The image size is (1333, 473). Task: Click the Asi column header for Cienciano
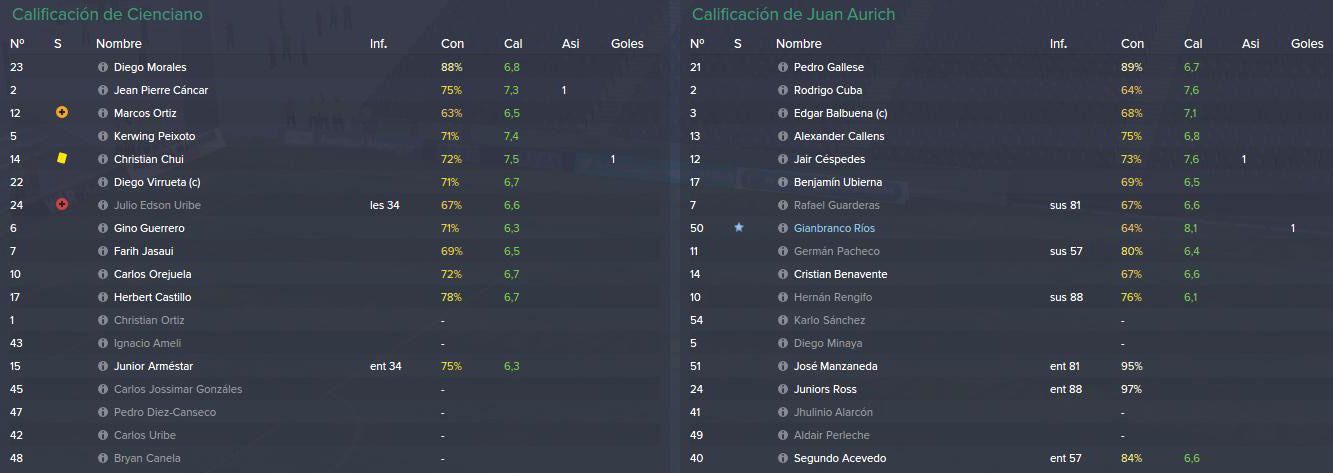[571, 44]
